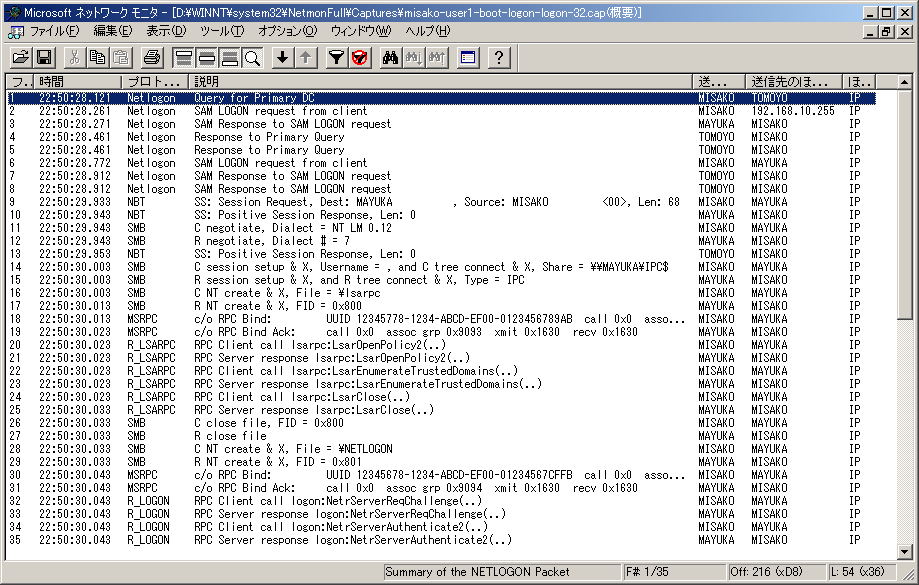Image resolution: width=919 pixels, height=585 pixels.
Task: Select frame 1 Query for Primary DC
Action: click(x=441, y=98)
